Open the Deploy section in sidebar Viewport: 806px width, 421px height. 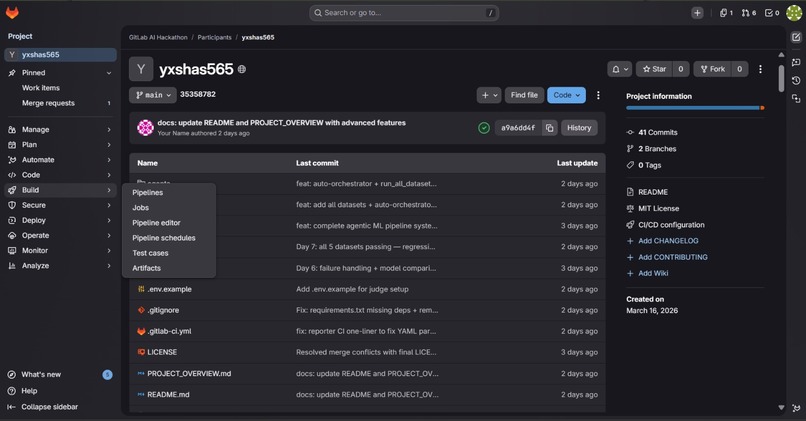point(60,221)
